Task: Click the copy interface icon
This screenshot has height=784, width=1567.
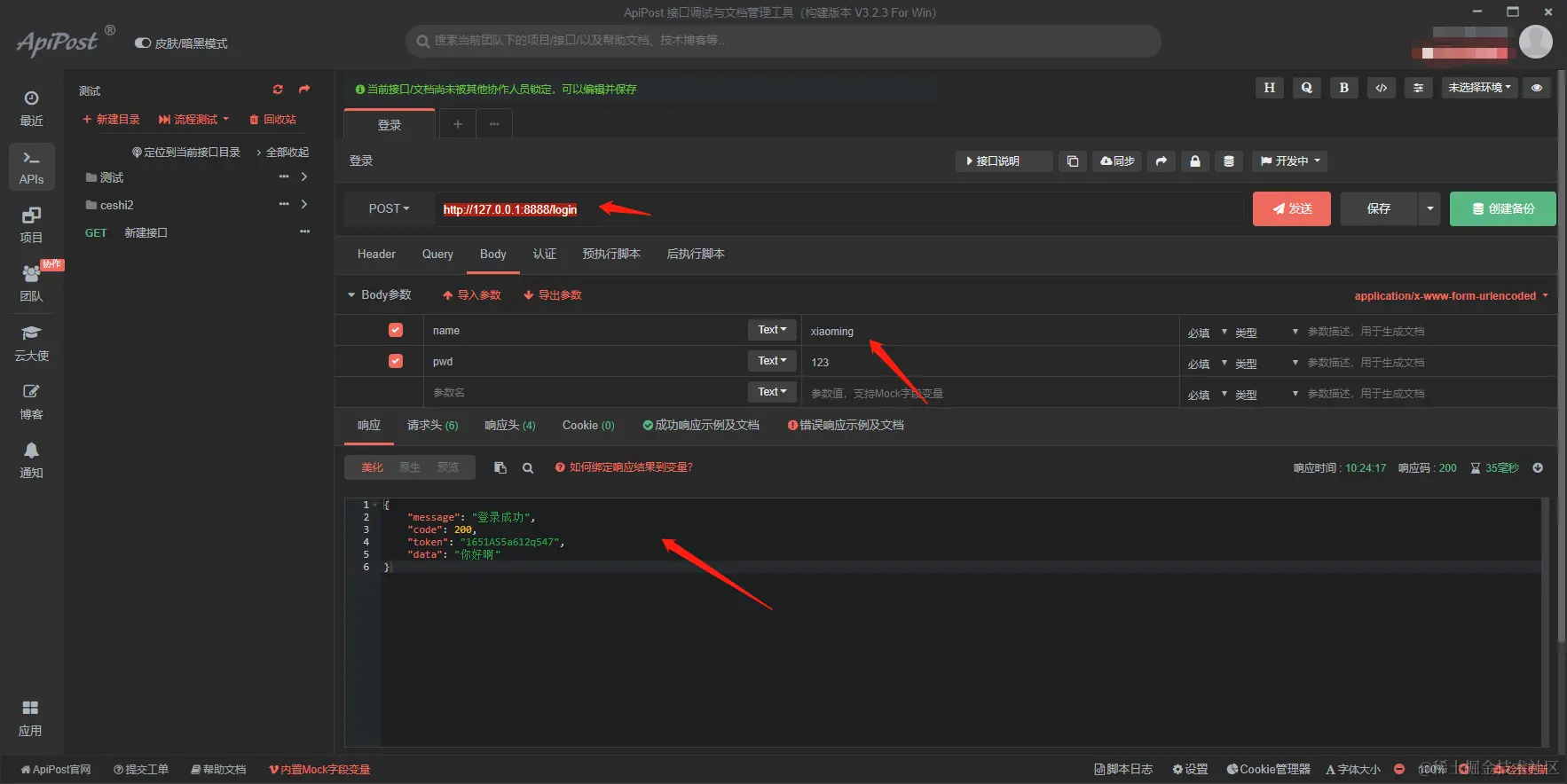Action: click(x=1073, y=161)
